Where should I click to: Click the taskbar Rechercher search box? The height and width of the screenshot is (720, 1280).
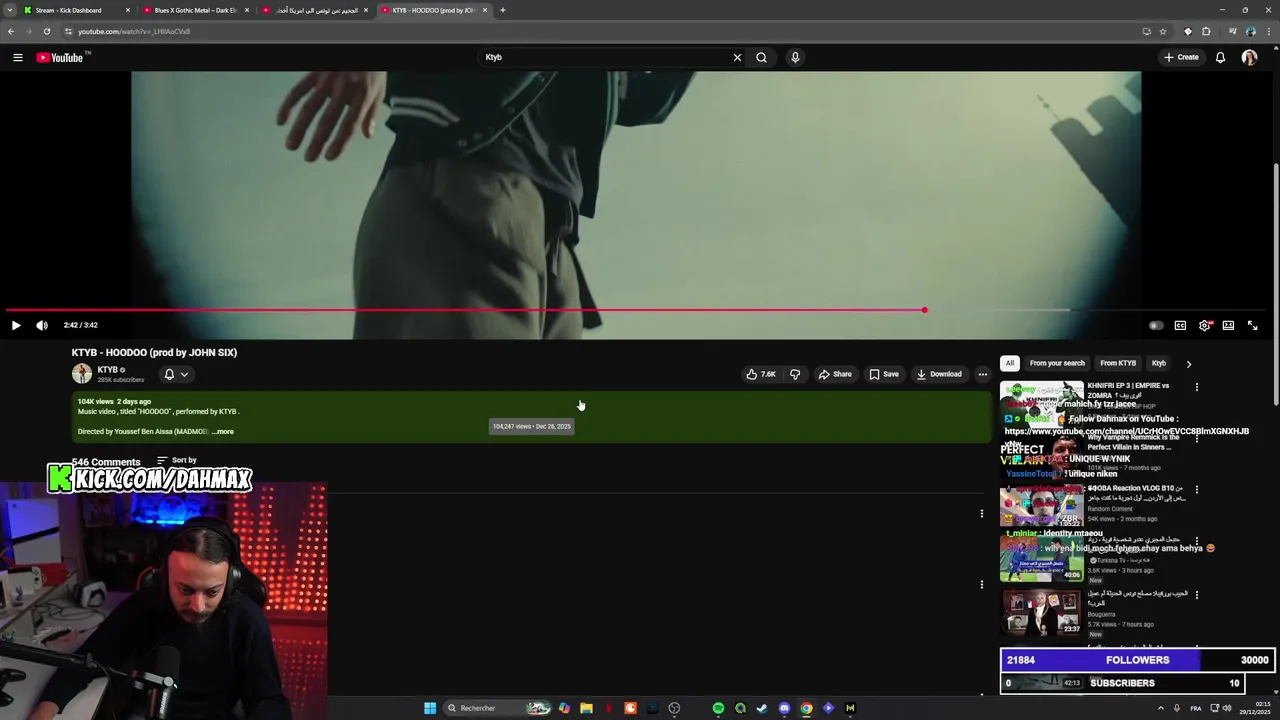499,708
